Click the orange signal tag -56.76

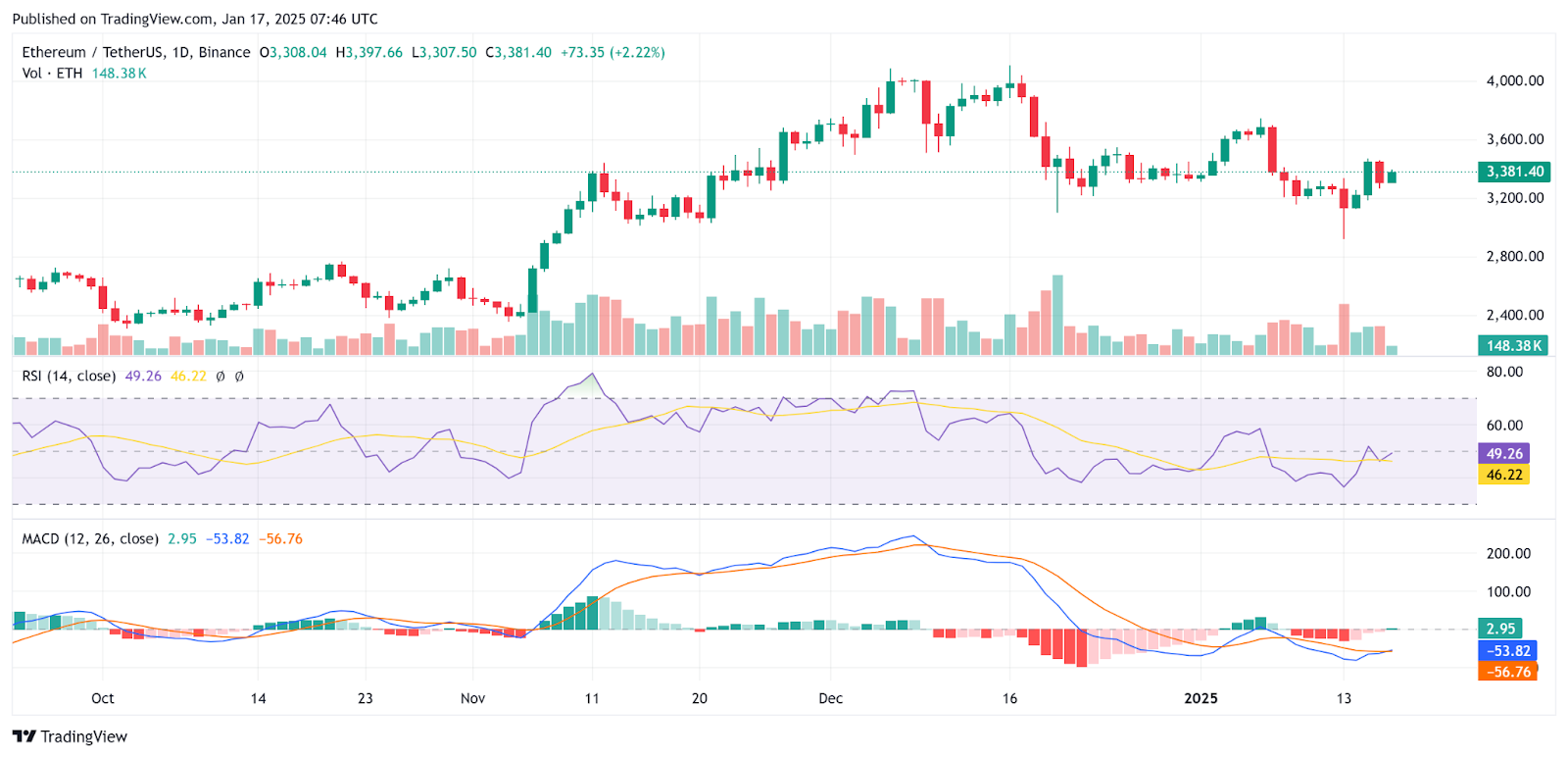pos(1507,672)
